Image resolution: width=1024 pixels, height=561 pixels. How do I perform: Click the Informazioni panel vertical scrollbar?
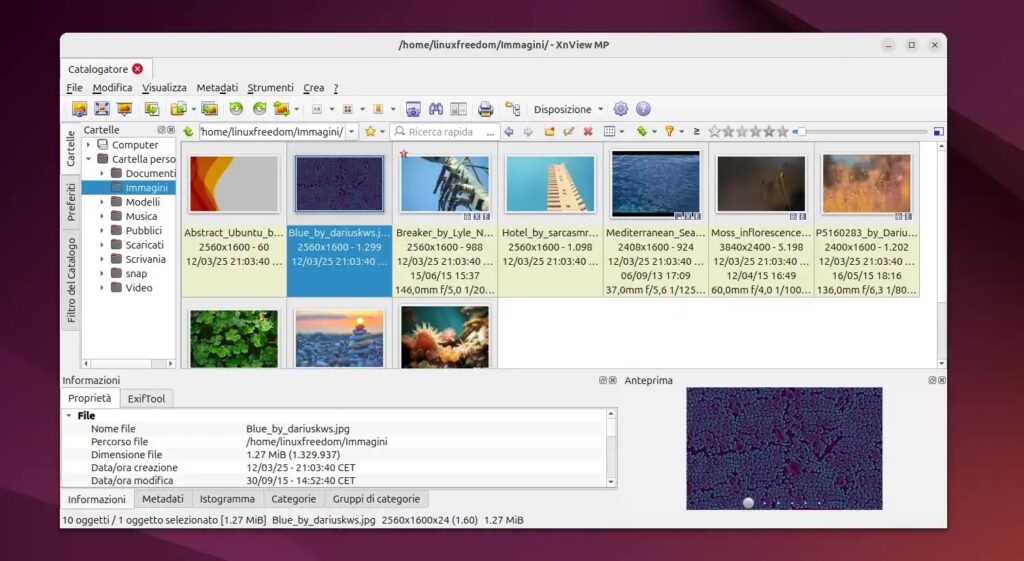coord(611,448)
